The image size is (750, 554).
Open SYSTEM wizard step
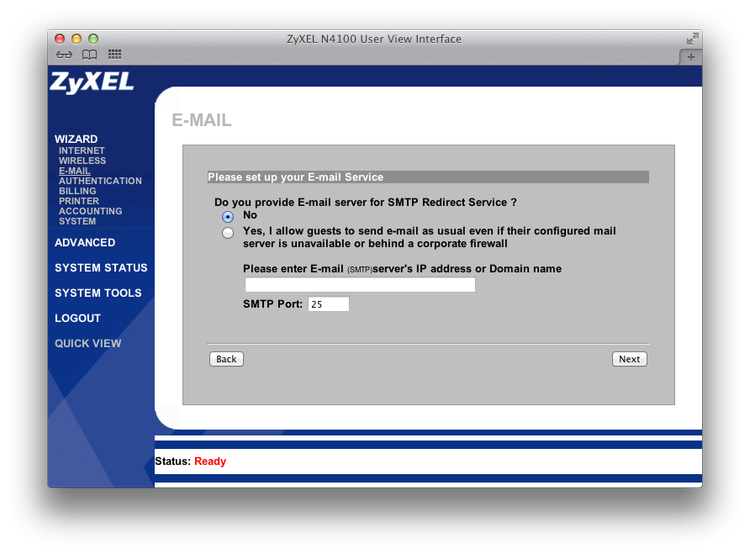(77, 221)
